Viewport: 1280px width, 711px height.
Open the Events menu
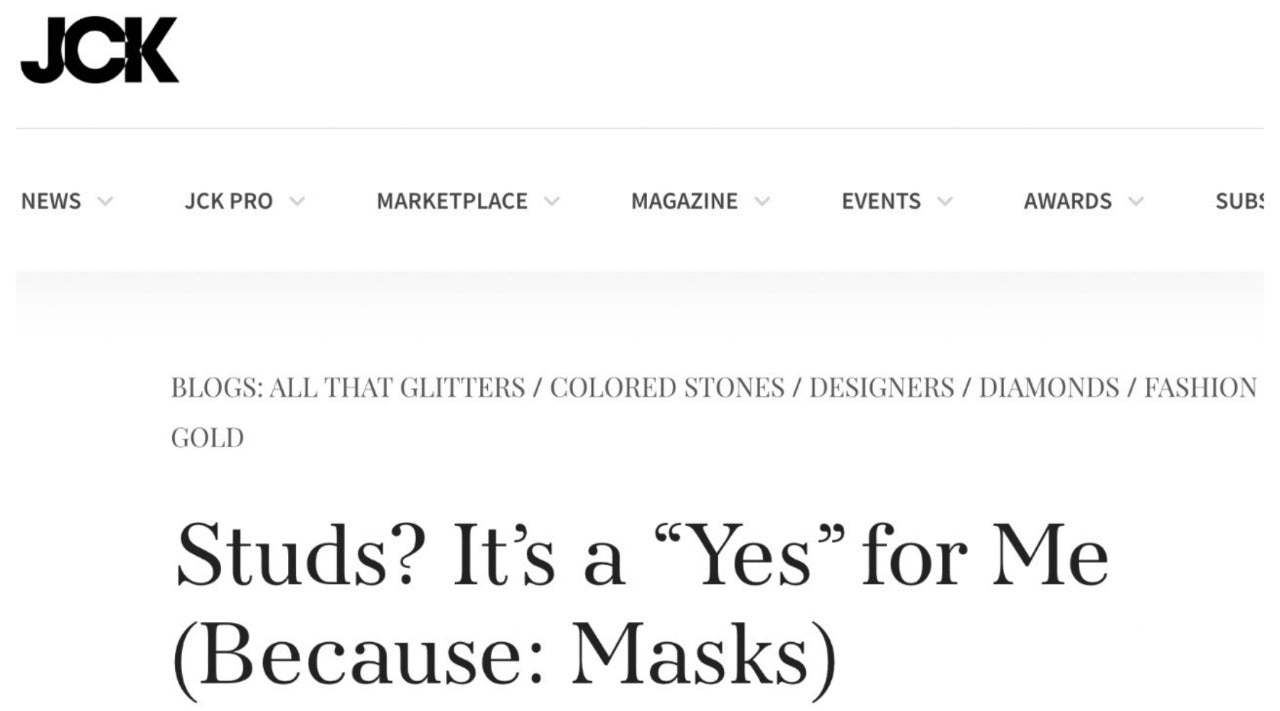click(x=881, y=201)
